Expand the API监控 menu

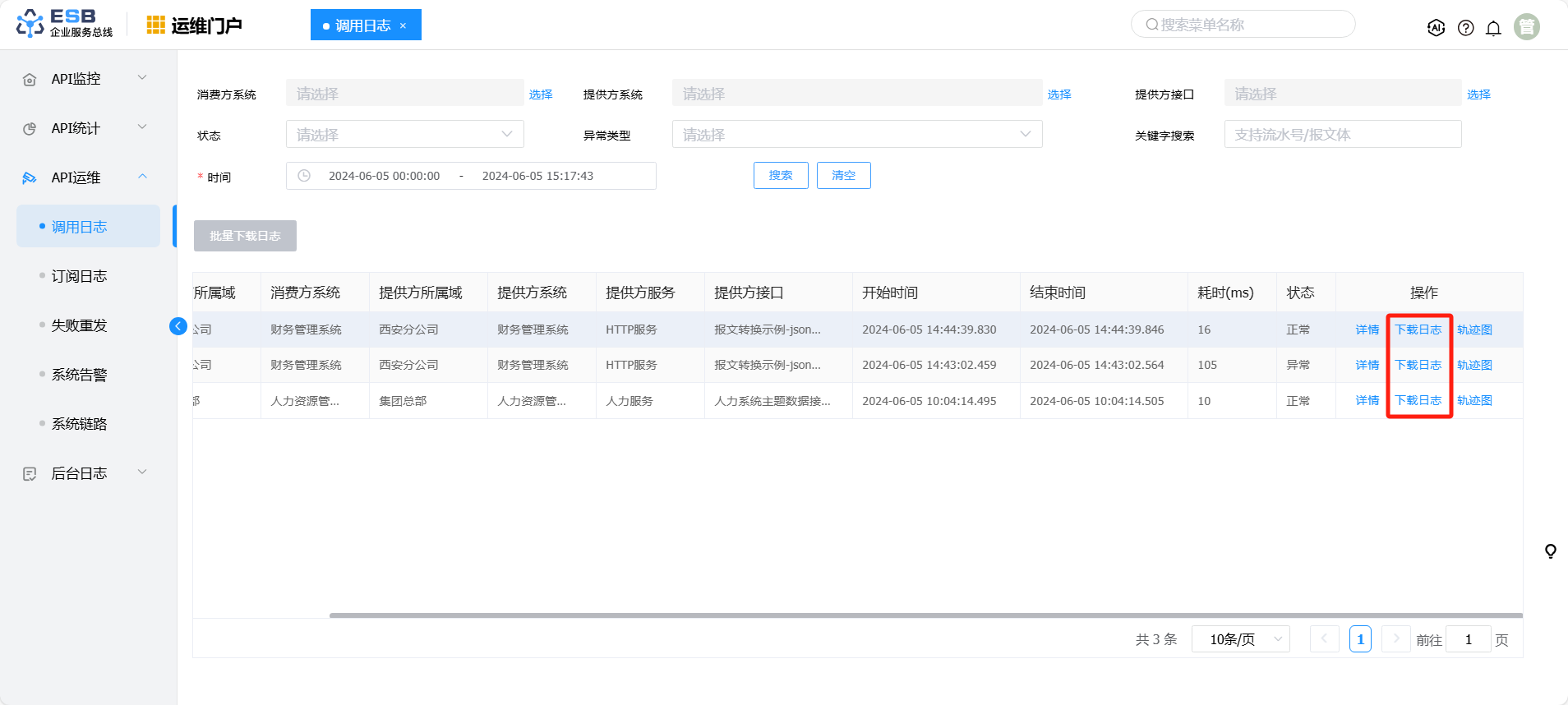(88, 79)
